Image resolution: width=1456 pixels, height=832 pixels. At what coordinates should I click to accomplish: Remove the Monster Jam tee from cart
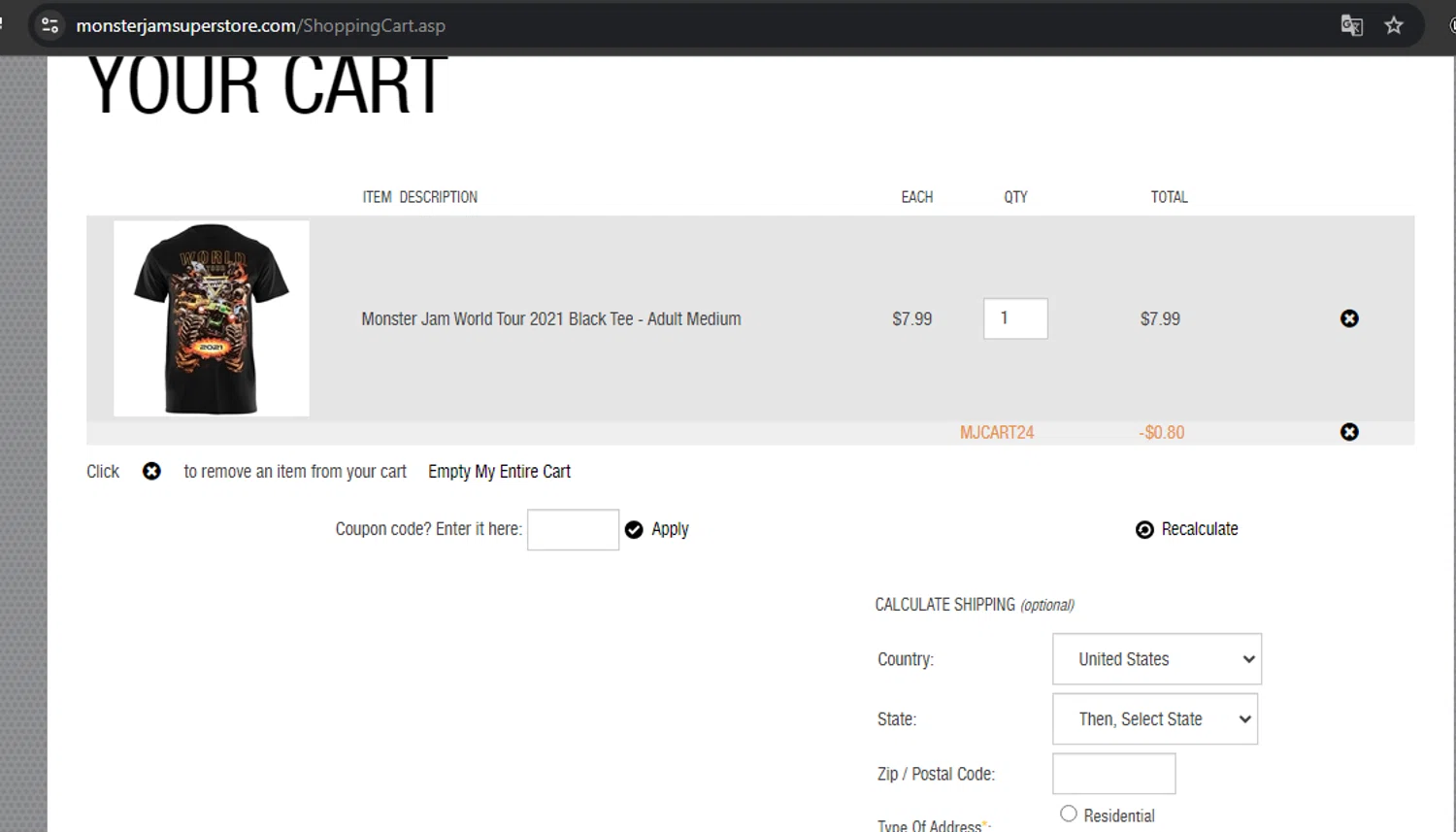pos(1349,318)
